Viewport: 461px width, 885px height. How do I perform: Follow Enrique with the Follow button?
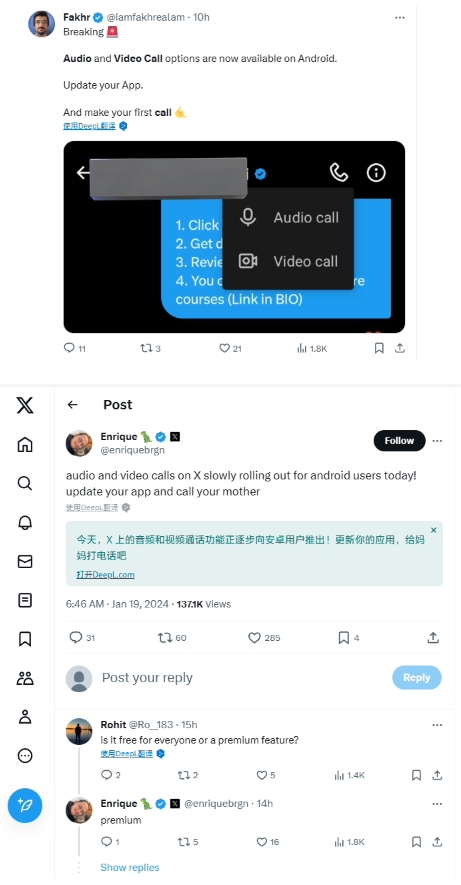pyautogui.click(x=399, y=441)
